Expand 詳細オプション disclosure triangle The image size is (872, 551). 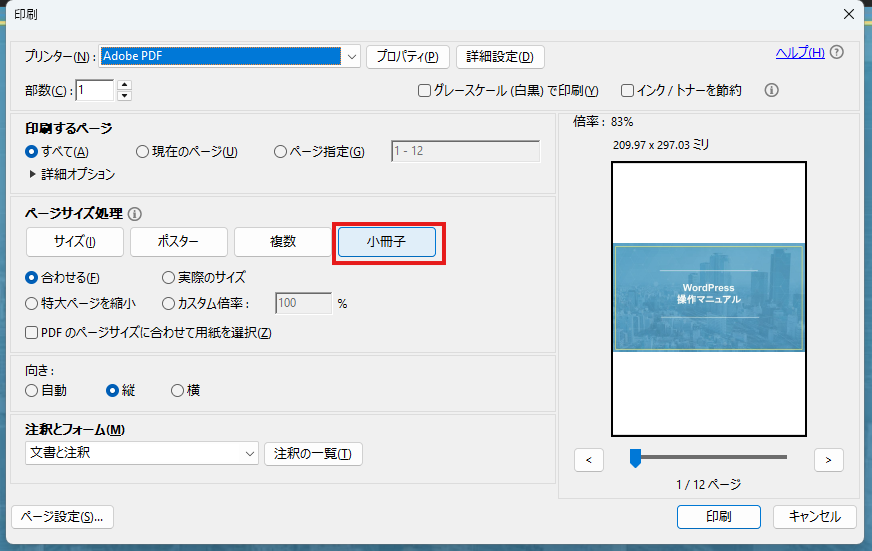(32, 174)
